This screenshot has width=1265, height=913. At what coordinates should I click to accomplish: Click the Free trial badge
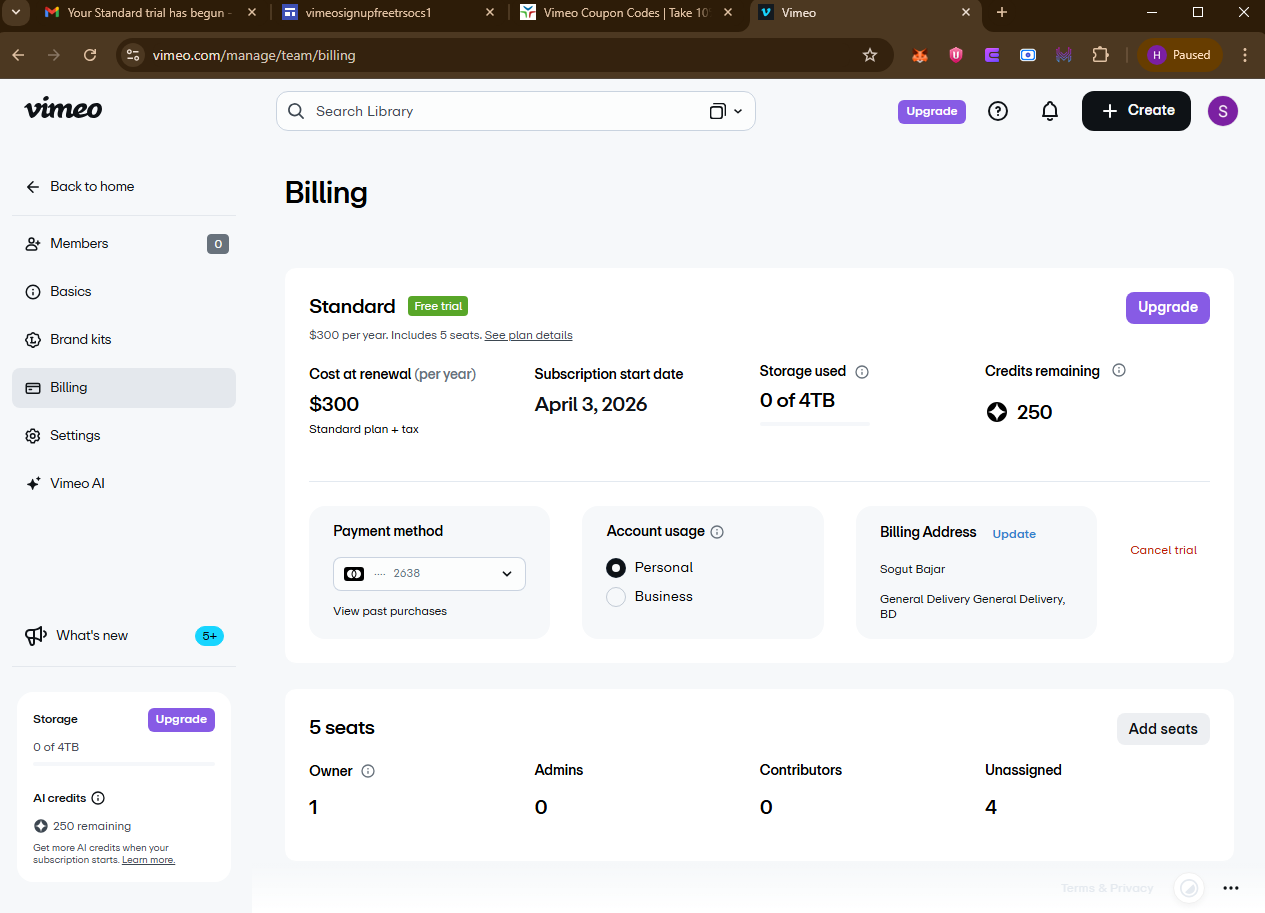[438, 306]
